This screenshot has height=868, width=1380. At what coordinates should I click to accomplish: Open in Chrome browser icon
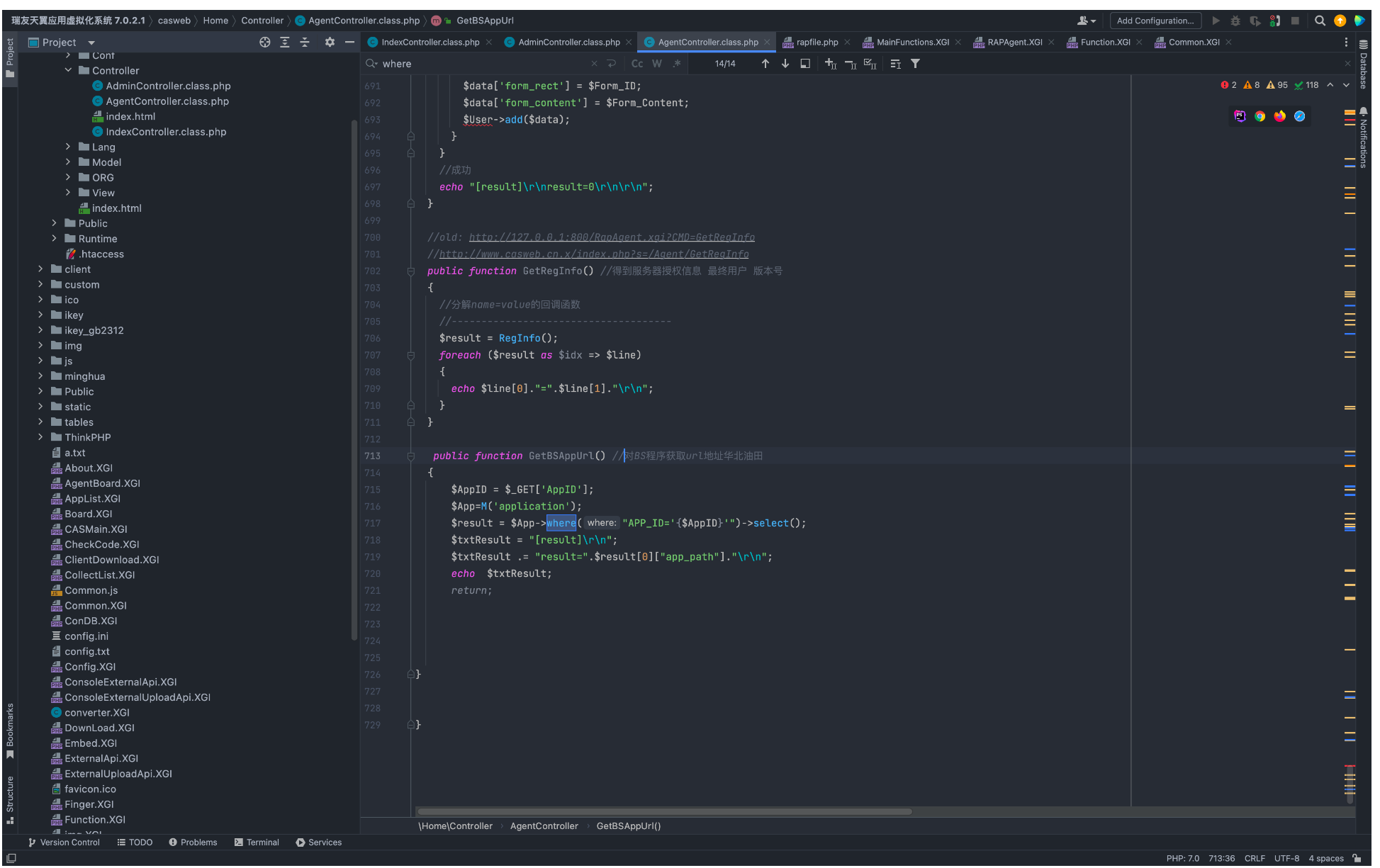pos(1260,116)
